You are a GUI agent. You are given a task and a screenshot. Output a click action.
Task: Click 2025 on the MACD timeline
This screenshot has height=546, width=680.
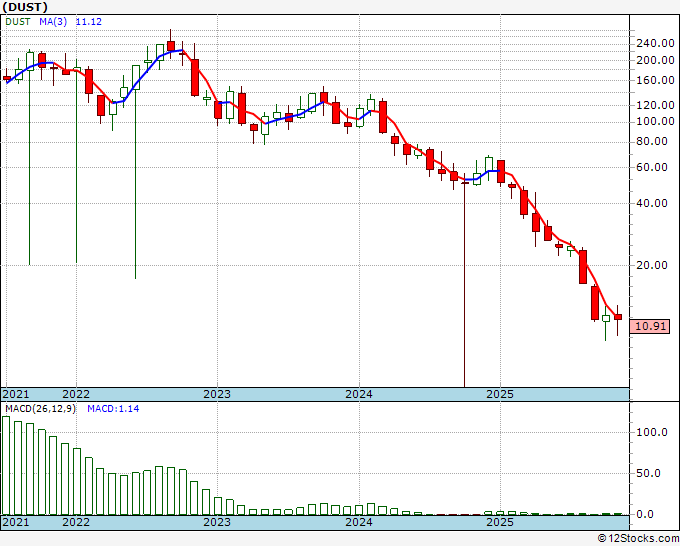[500, 522]
